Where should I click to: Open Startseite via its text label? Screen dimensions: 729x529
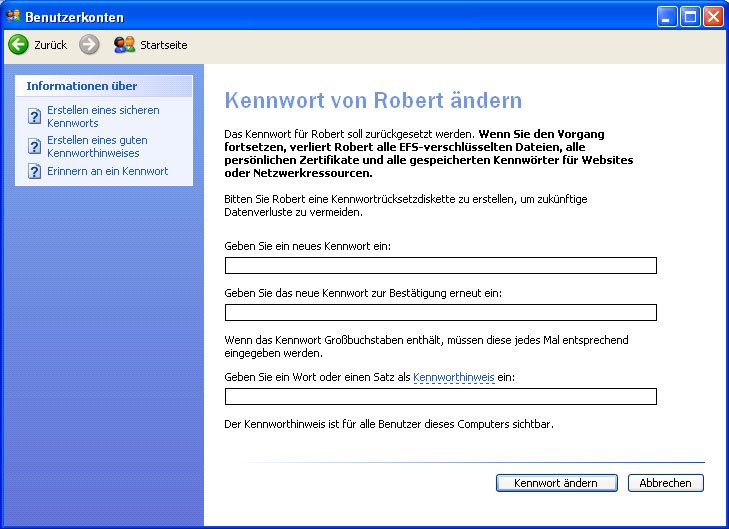[x=163, y=45]
